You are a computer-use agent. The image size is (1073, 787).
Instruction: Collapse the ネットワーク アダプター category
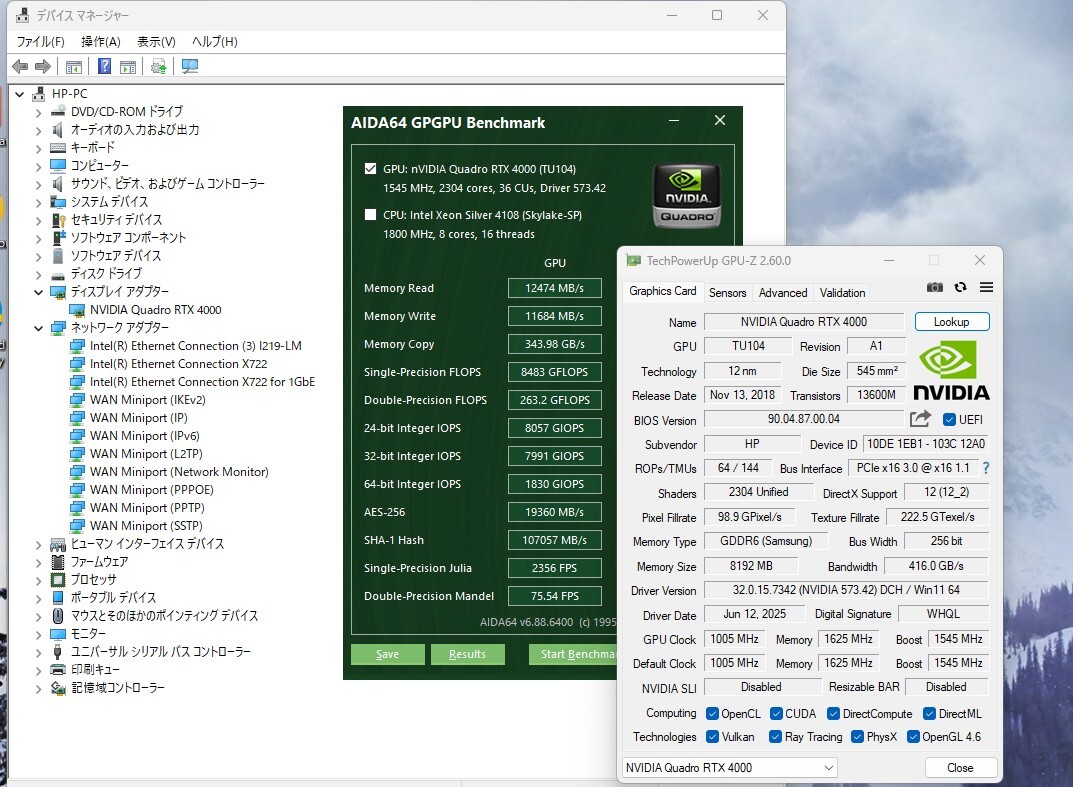click(38, 328)
